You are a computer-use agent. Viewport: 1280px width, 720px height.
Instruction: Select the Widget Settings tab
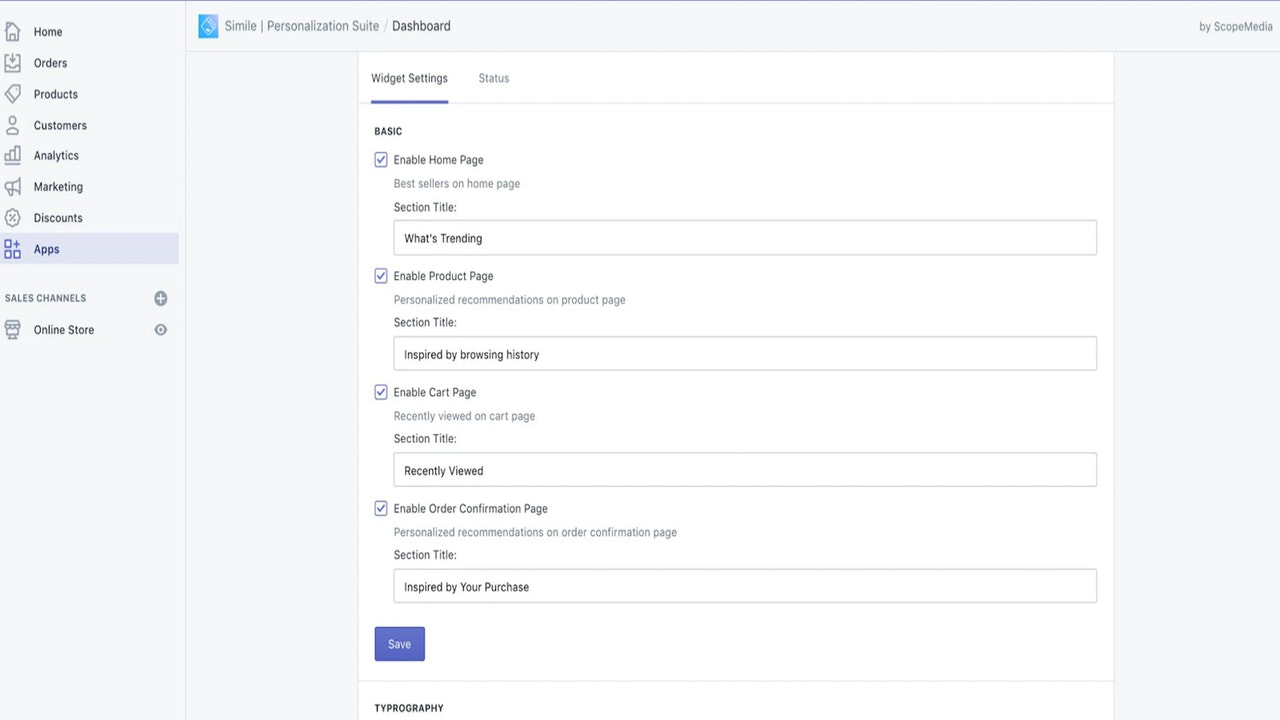(409, 78)
